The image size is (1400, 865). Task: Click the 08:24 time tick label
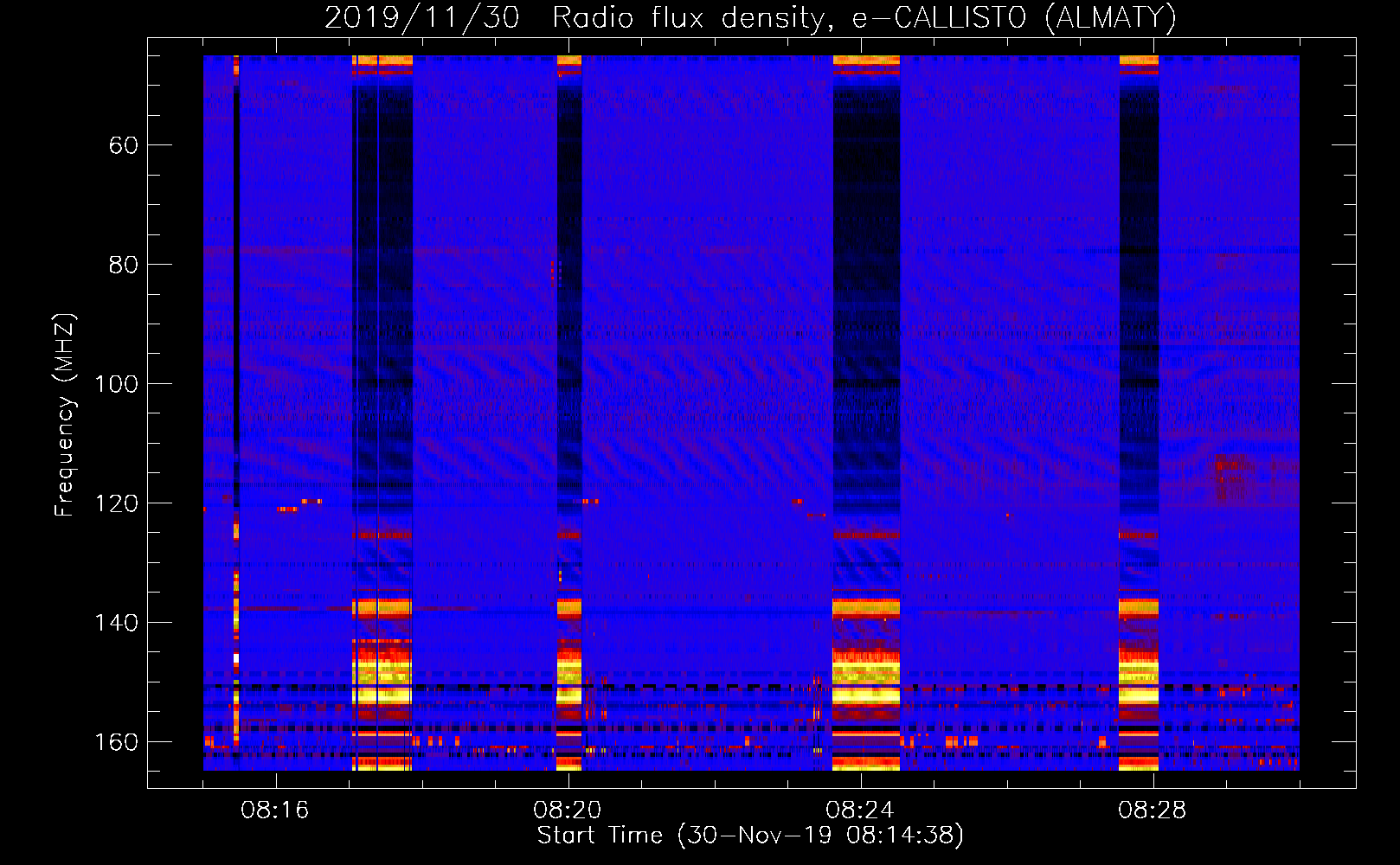[859, 811]
